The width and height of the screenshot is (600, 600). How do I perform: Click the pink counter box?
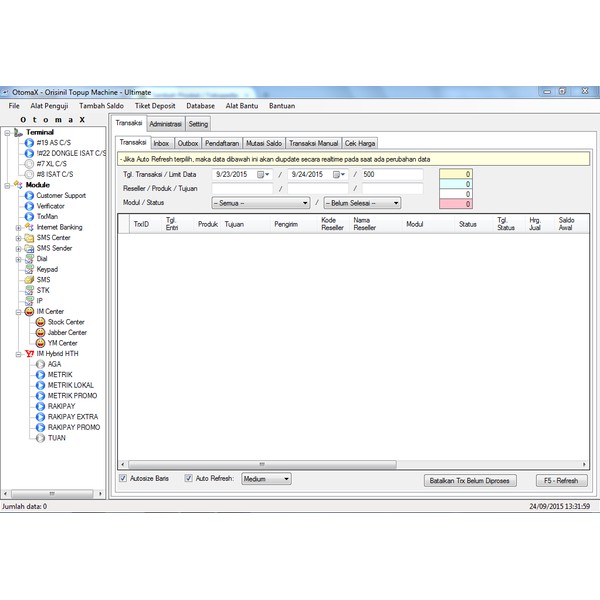coord(456,204)
